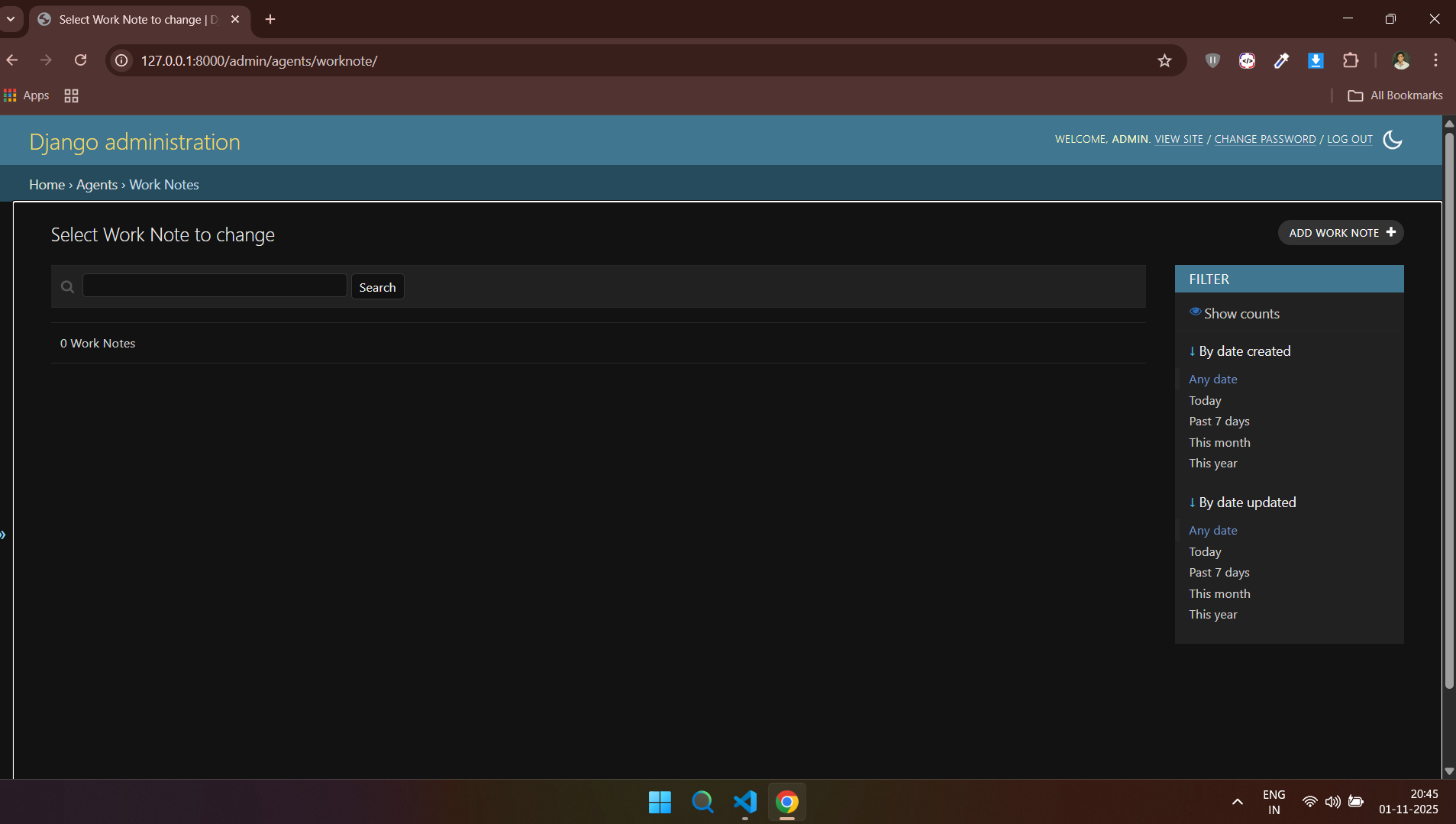
Task: Expand the navigation sidebar chevron
Action: [4, 535]
